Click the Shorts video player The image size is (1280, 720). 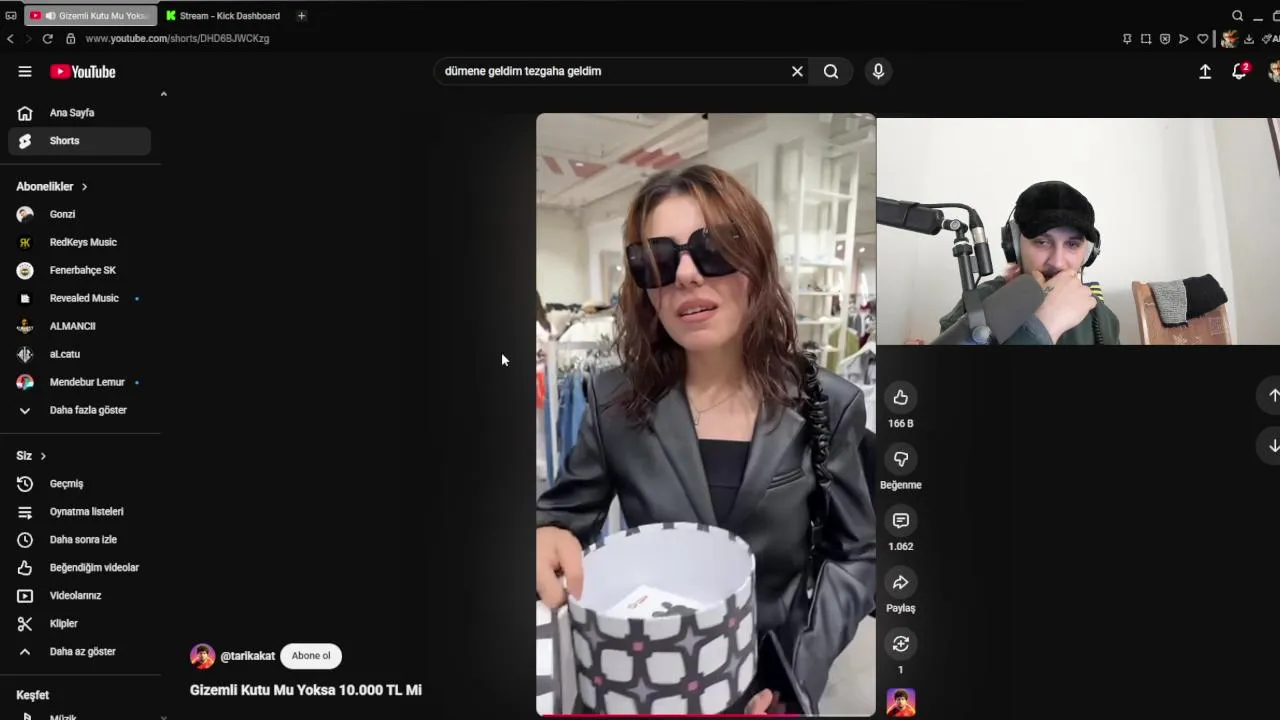706,414
